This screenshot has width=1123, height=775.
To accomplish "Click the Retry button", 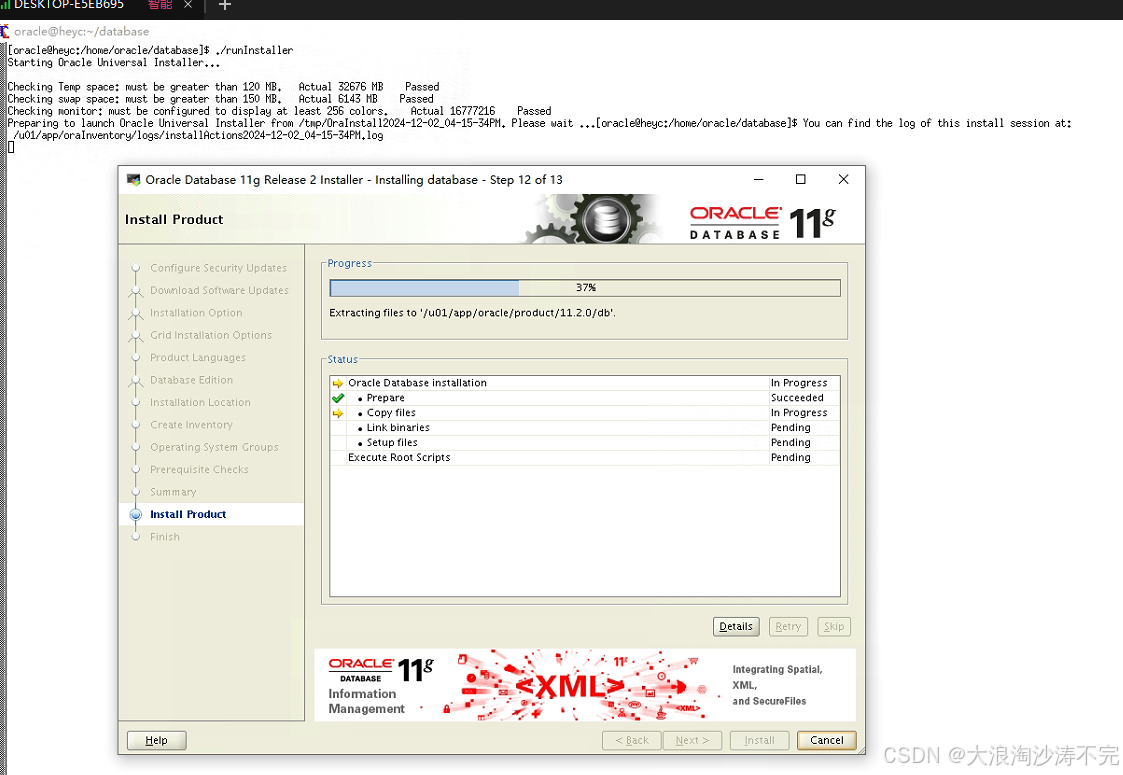I will point(788,626).
